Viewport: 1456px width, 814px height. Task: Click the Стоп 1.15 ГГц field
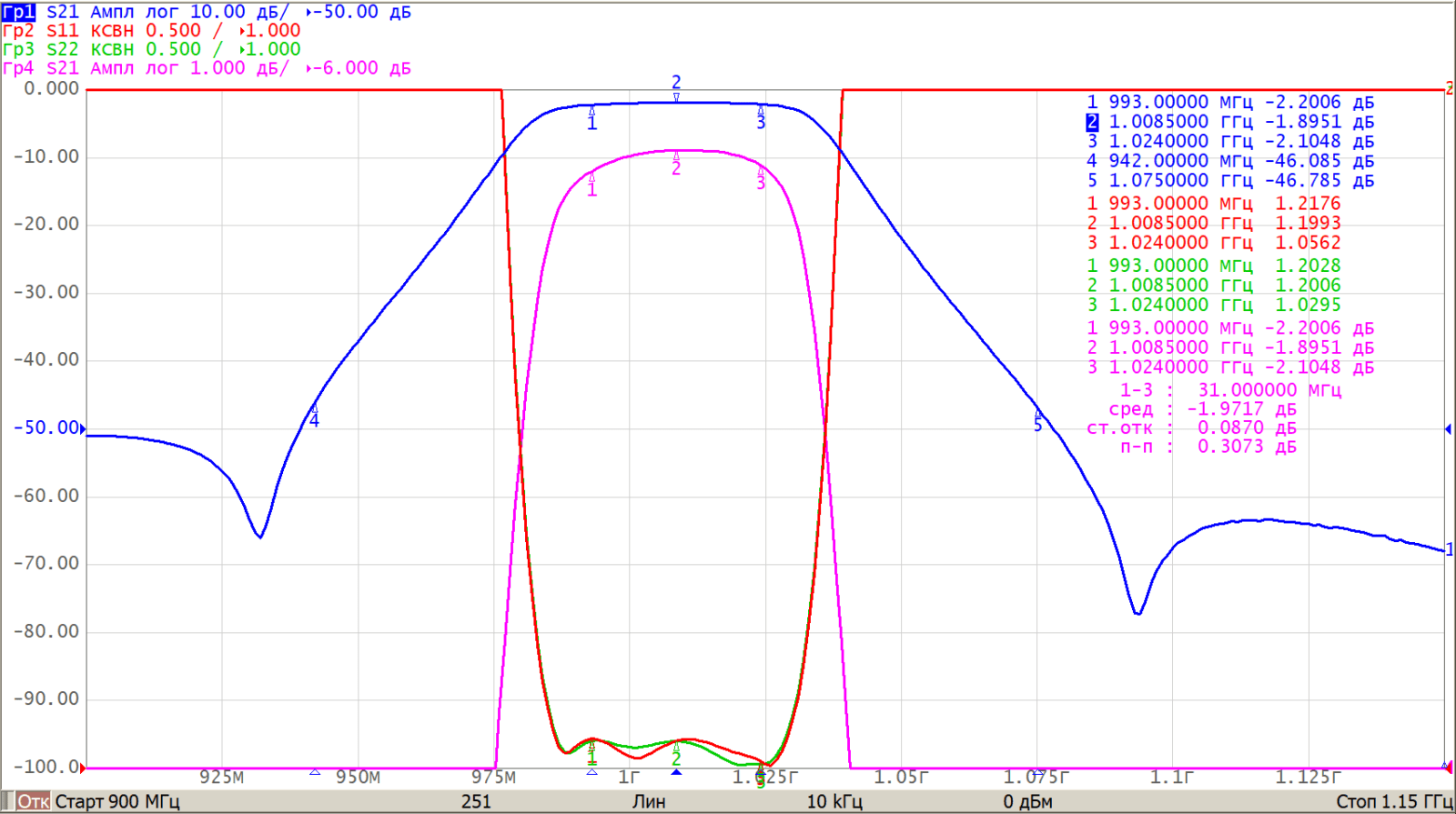(1392, 801)
